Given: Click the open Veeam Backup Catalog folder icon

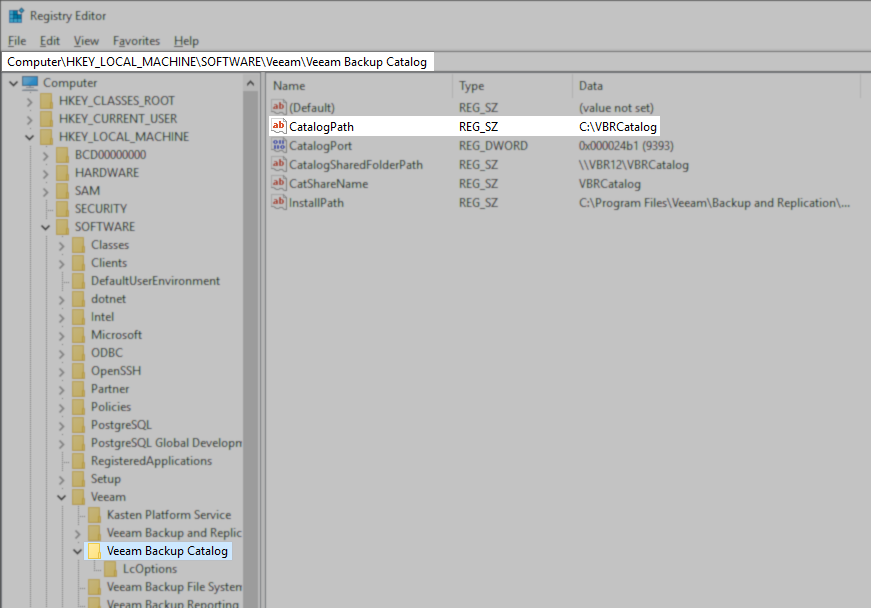Looking at the screenshot, I should [x=95, y=551].
